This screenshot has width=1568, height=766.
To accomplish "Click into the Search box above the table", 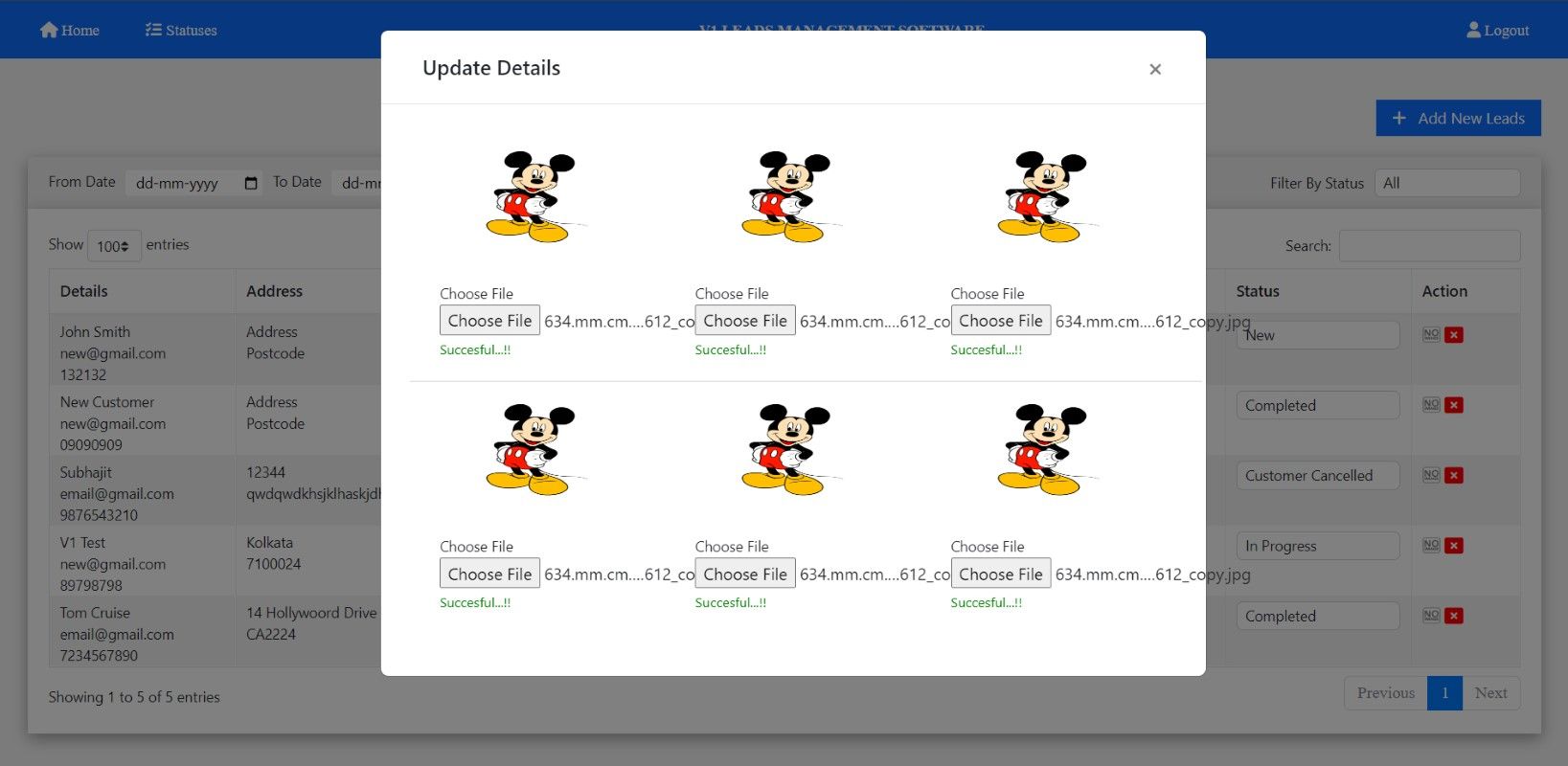I will (x=1429, y=246).
